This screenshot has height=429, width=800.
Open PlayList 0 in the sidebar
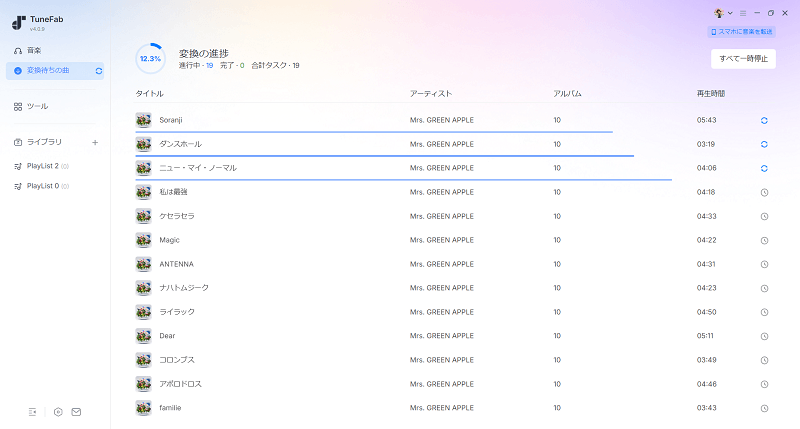(x=42, y=186)
